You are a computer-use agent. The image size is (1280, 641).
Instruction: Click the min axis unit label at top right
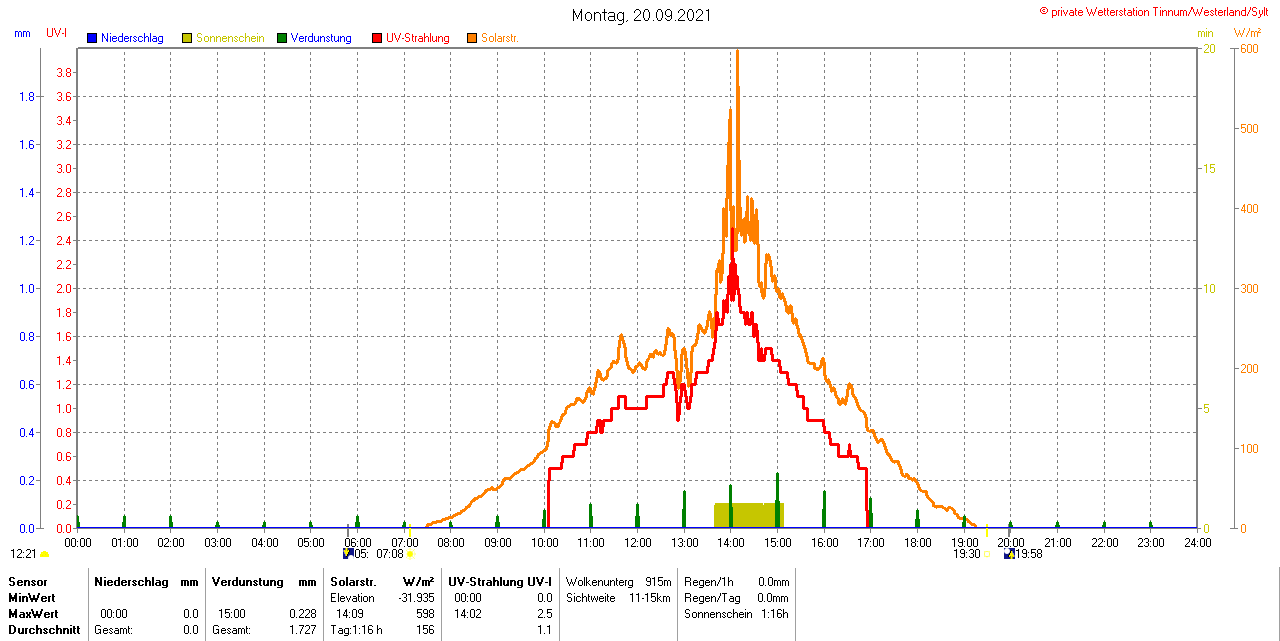(x=1205, y=33)
